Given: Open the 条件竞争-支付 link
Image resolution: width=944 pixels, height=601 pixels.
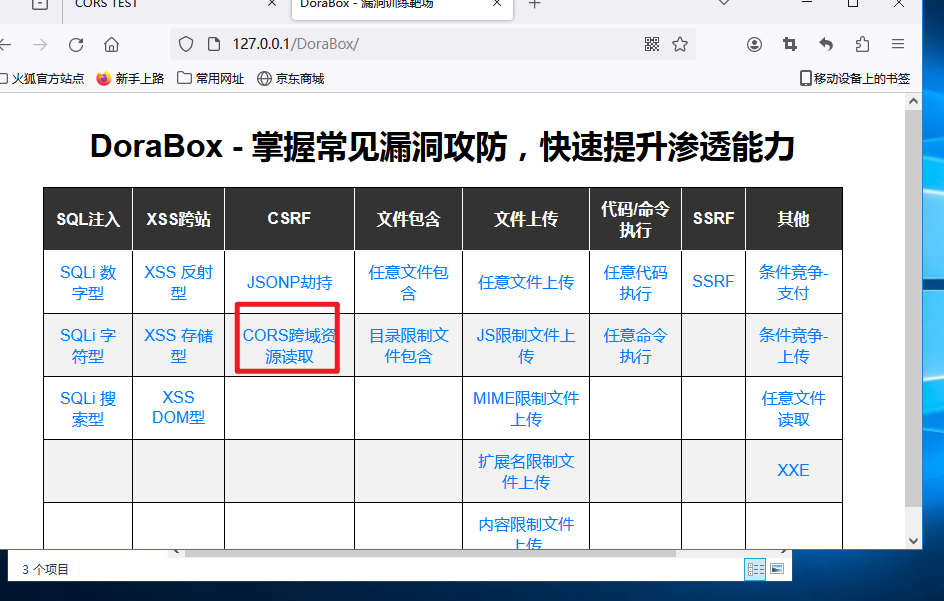Looking at the screenshot, I should click(793, 283).
